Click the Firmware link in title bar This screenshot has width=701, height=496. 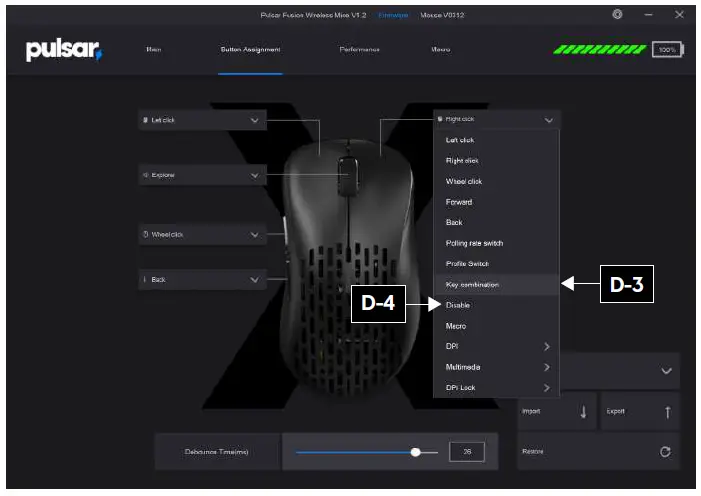click(x=393, y=15)
